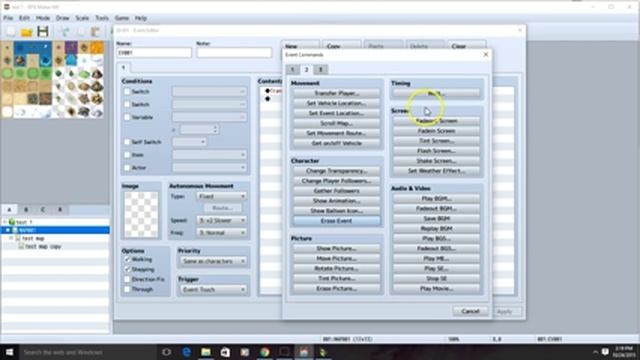Screen dimensions: 640x360
Task: Select tileset tab B
Action: [x=26, y=209]
